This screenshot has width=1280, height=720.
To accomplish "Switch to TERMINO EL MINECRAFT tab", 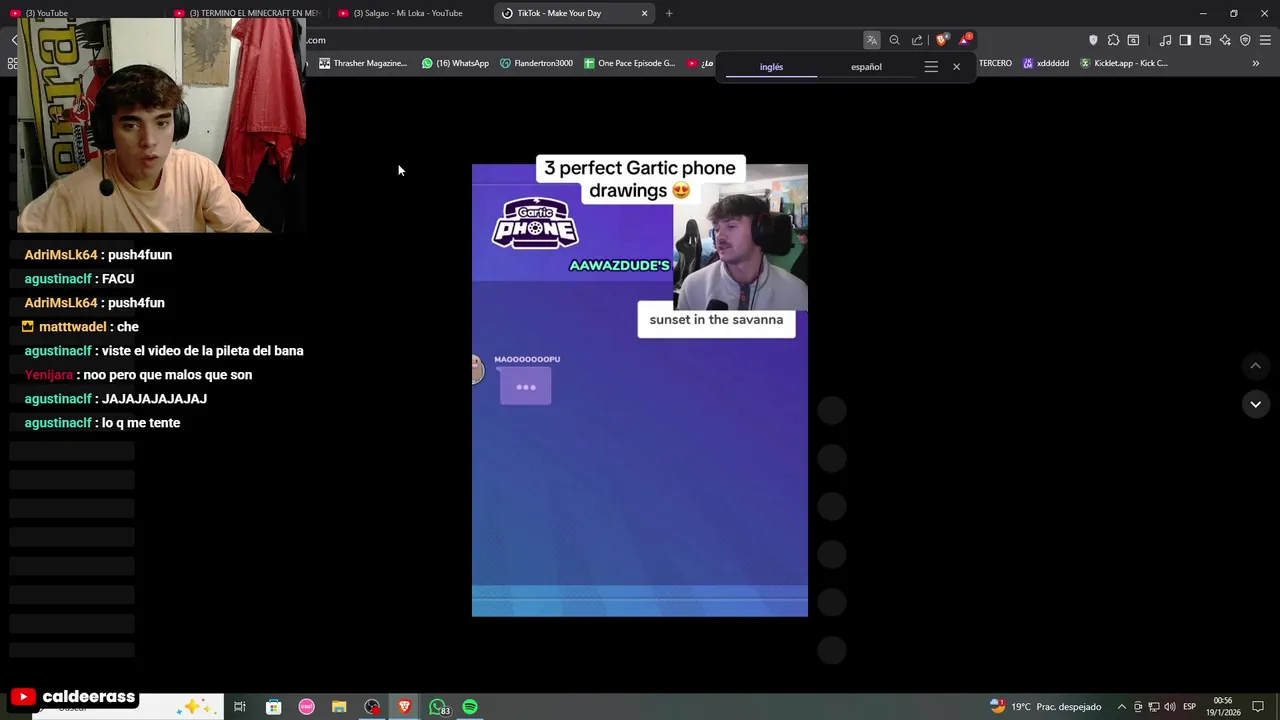I will pos(245,13).
